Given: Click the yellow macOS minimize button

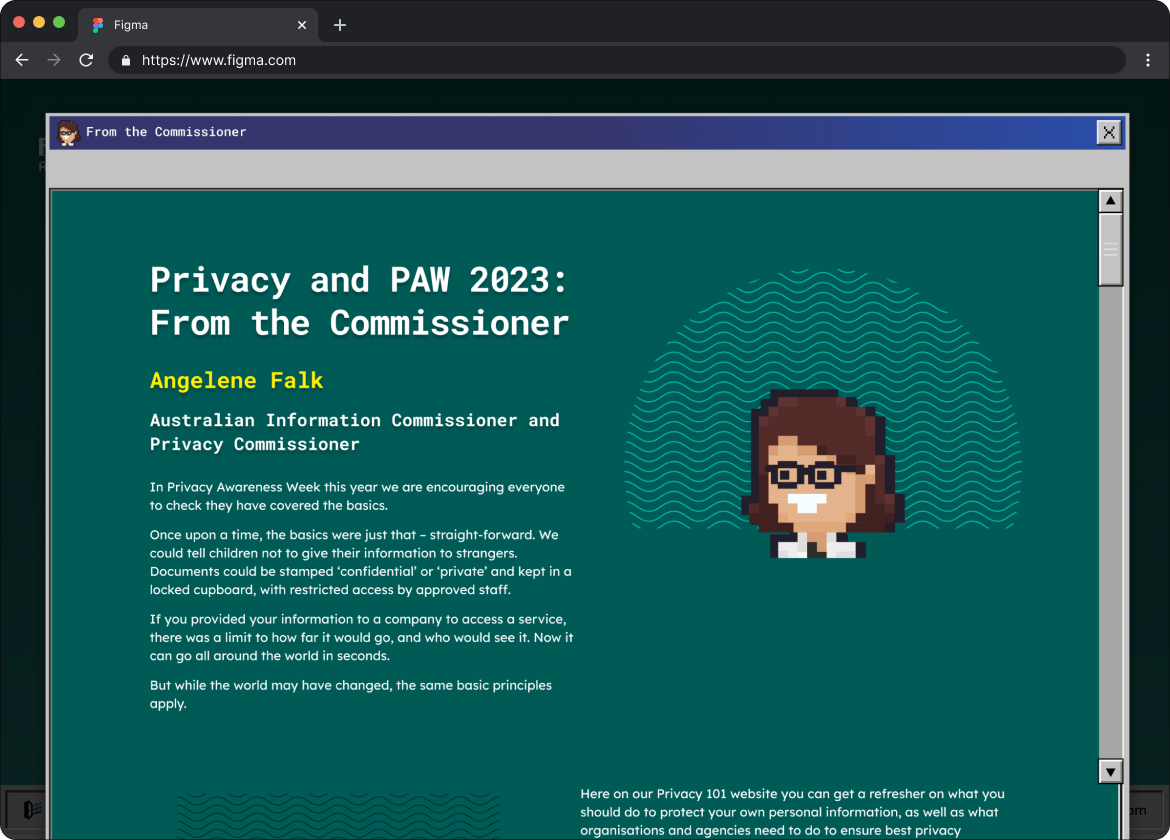Looking at the screenshot, I should (x=39, y=22).
